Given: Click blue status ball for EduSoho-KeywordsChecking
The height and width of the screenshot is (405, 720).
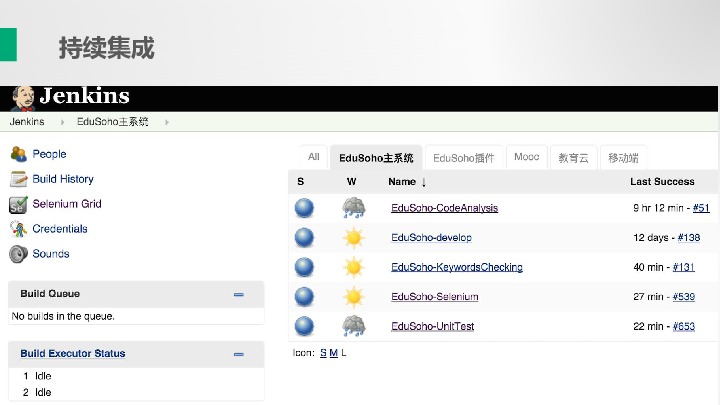Looking at the screenshot, I should coord(304,267).
